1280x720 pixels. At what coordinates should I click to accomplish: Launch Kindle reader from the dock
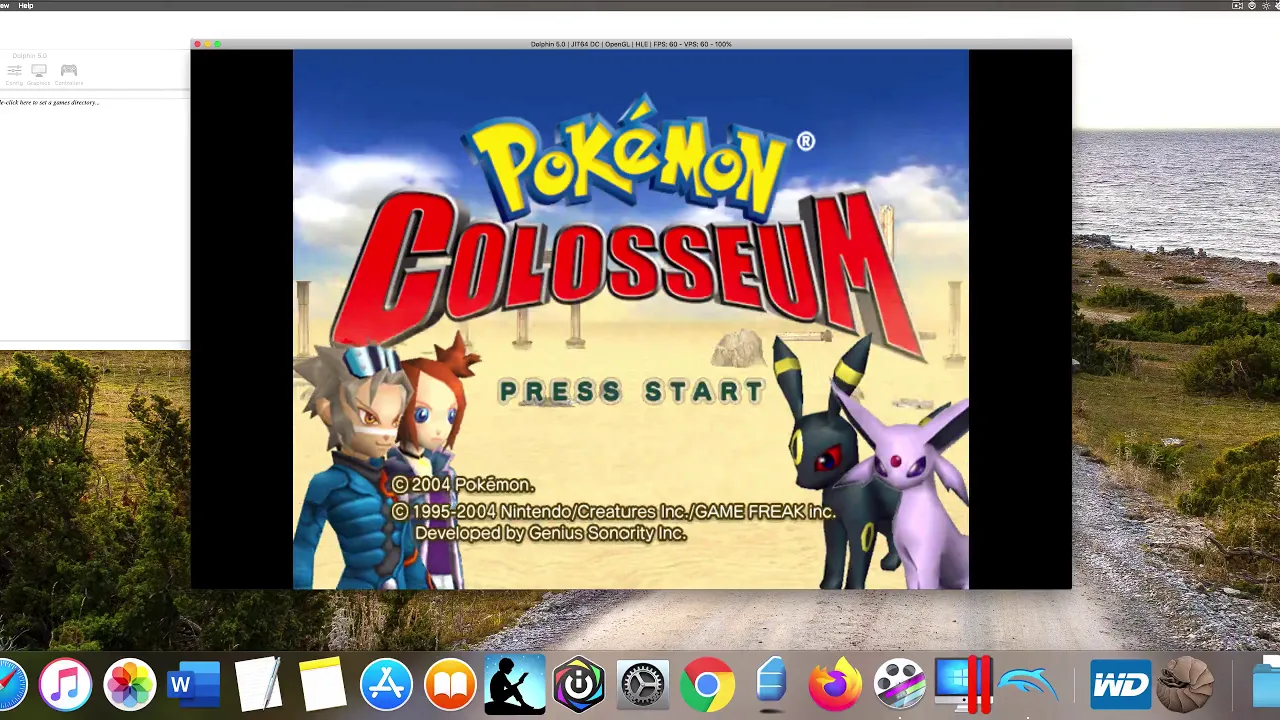click(x=514, y=685)
